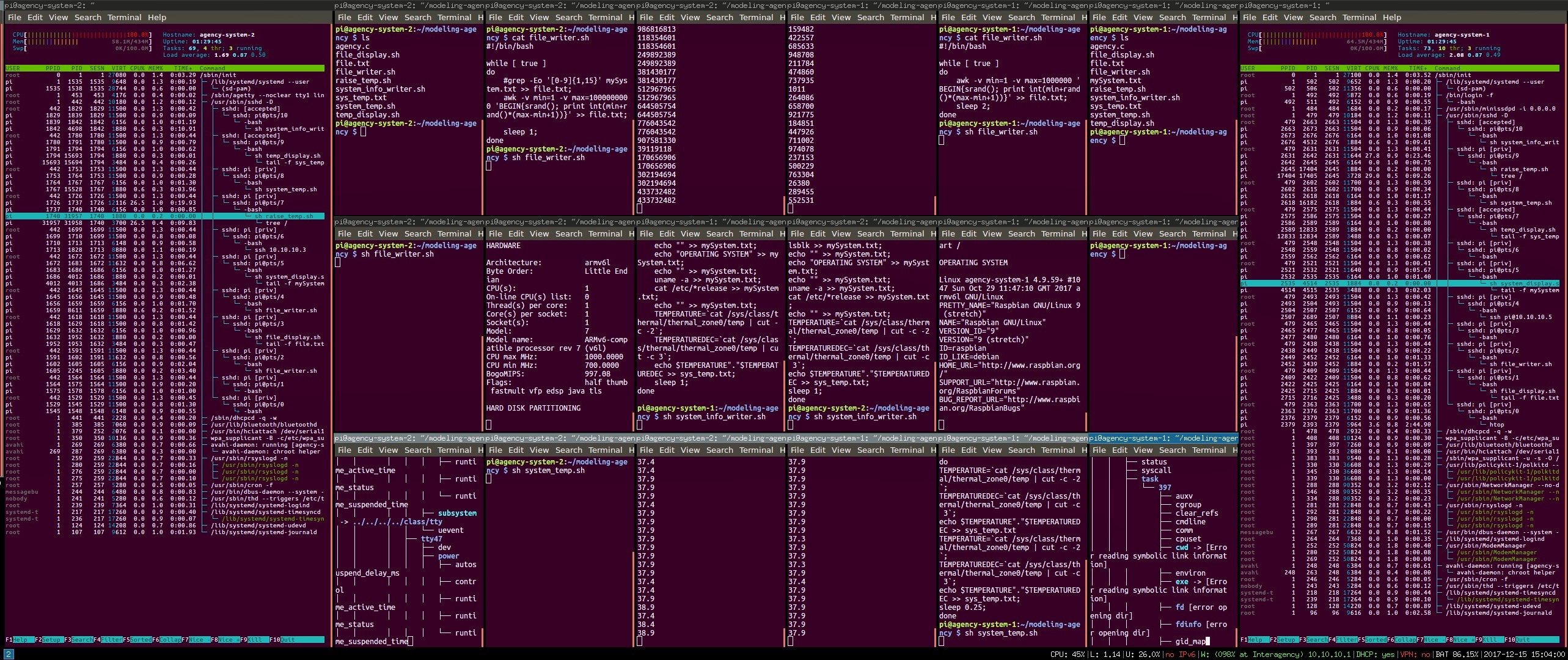Click 'no IPv6' status bar entry
This screenshot has width=1568, height=660.
pos(1179,654)
